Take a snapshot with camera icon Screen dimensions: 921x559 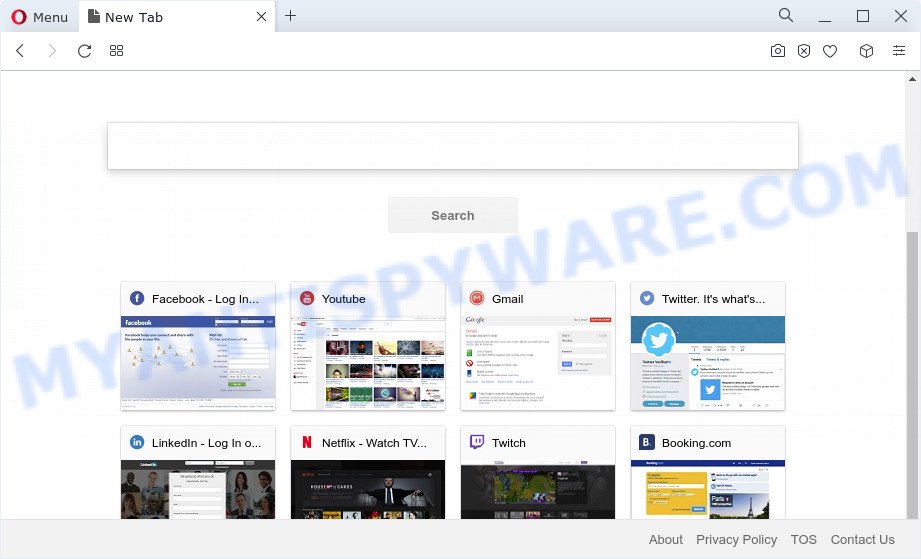pyautogui.click(x=778, y=51)
